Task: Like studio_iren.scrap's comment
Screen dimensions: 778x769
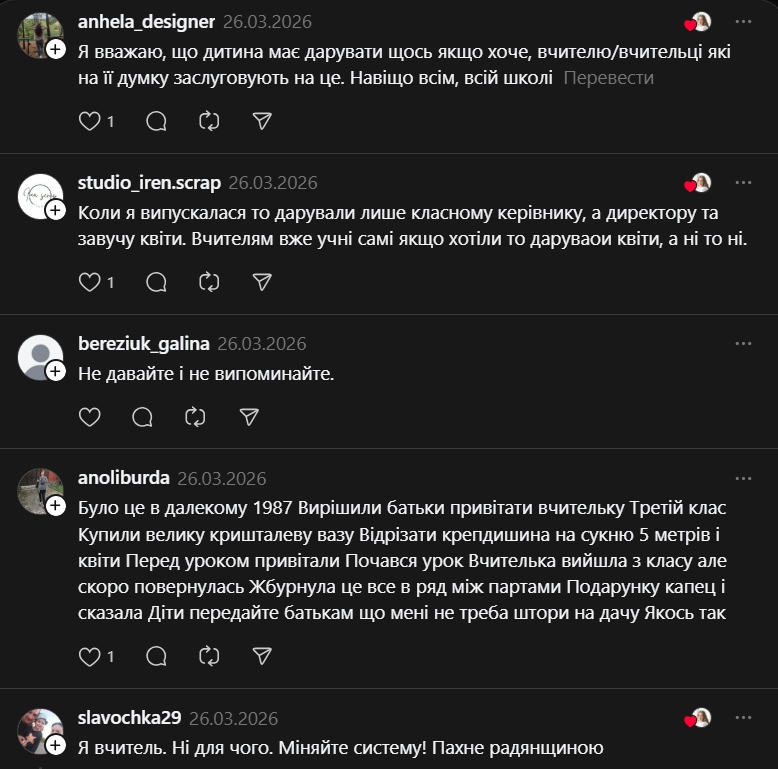Action: coord(90,282)
